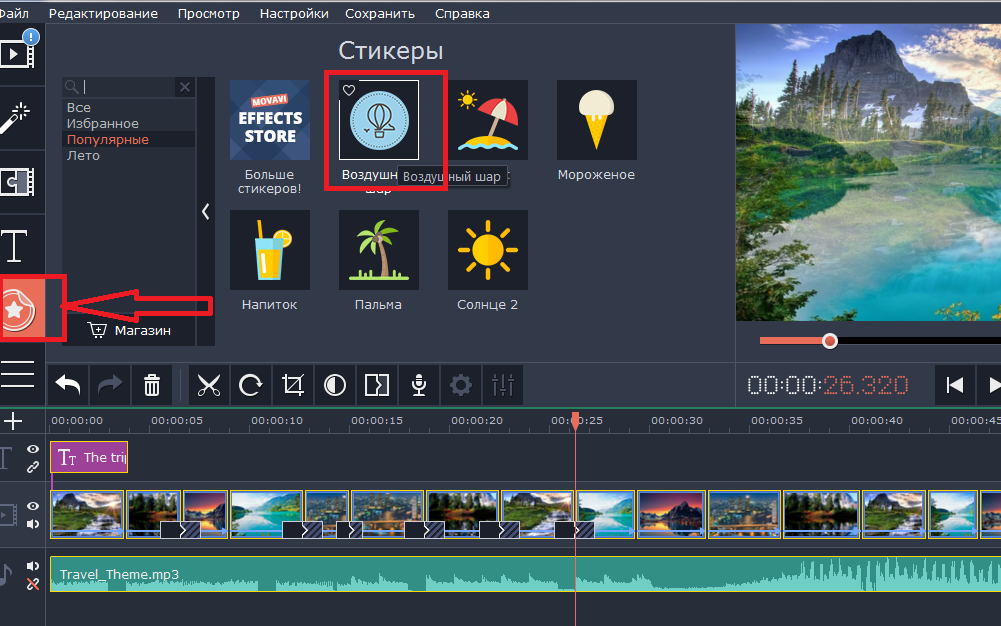Viewport: 1001px width, 626px height.
Task: Open the add track plus menu
Action: [x=13, y=421]
